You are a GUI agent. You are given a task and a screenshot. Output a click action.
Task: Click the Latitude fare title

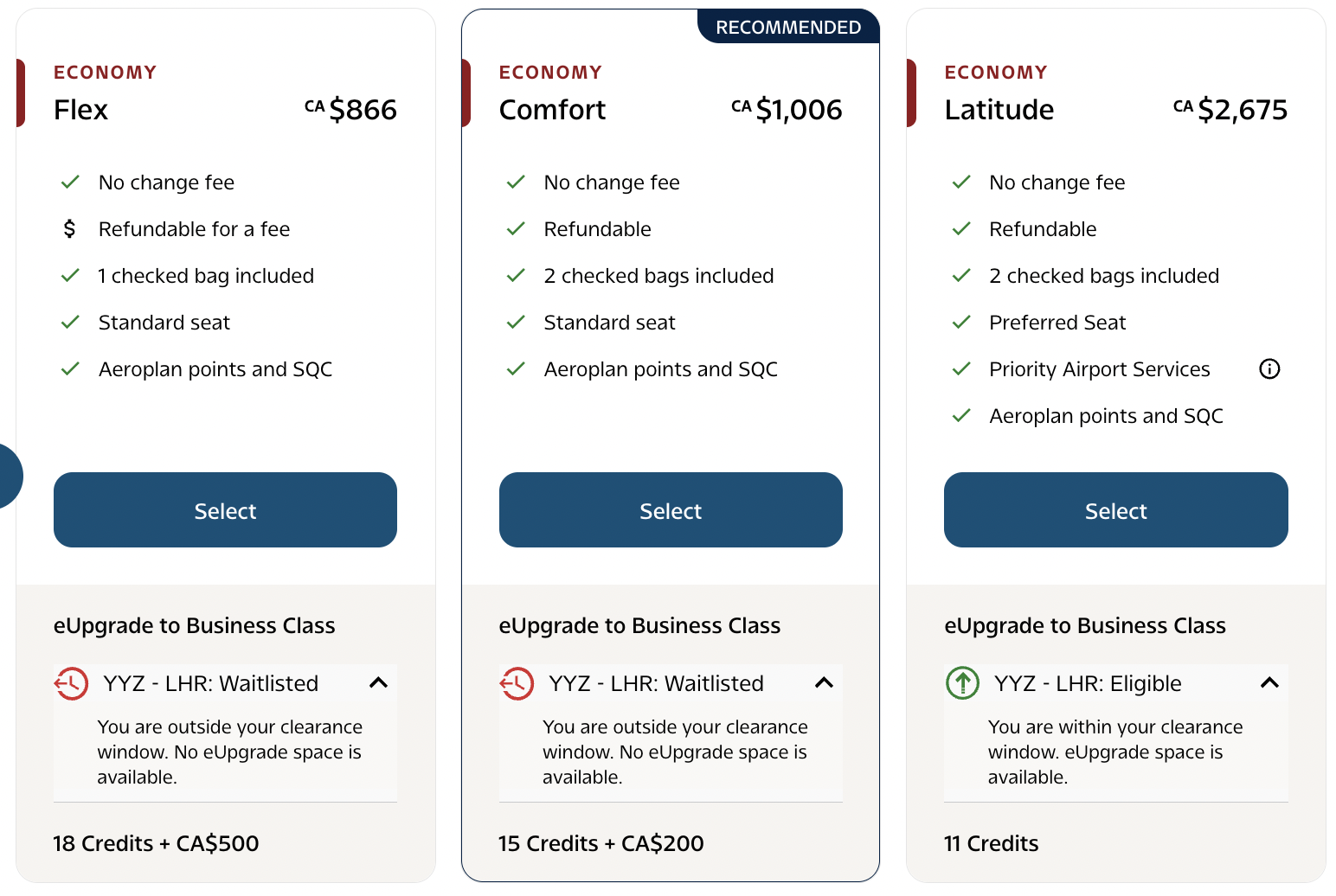click(999, 110)
